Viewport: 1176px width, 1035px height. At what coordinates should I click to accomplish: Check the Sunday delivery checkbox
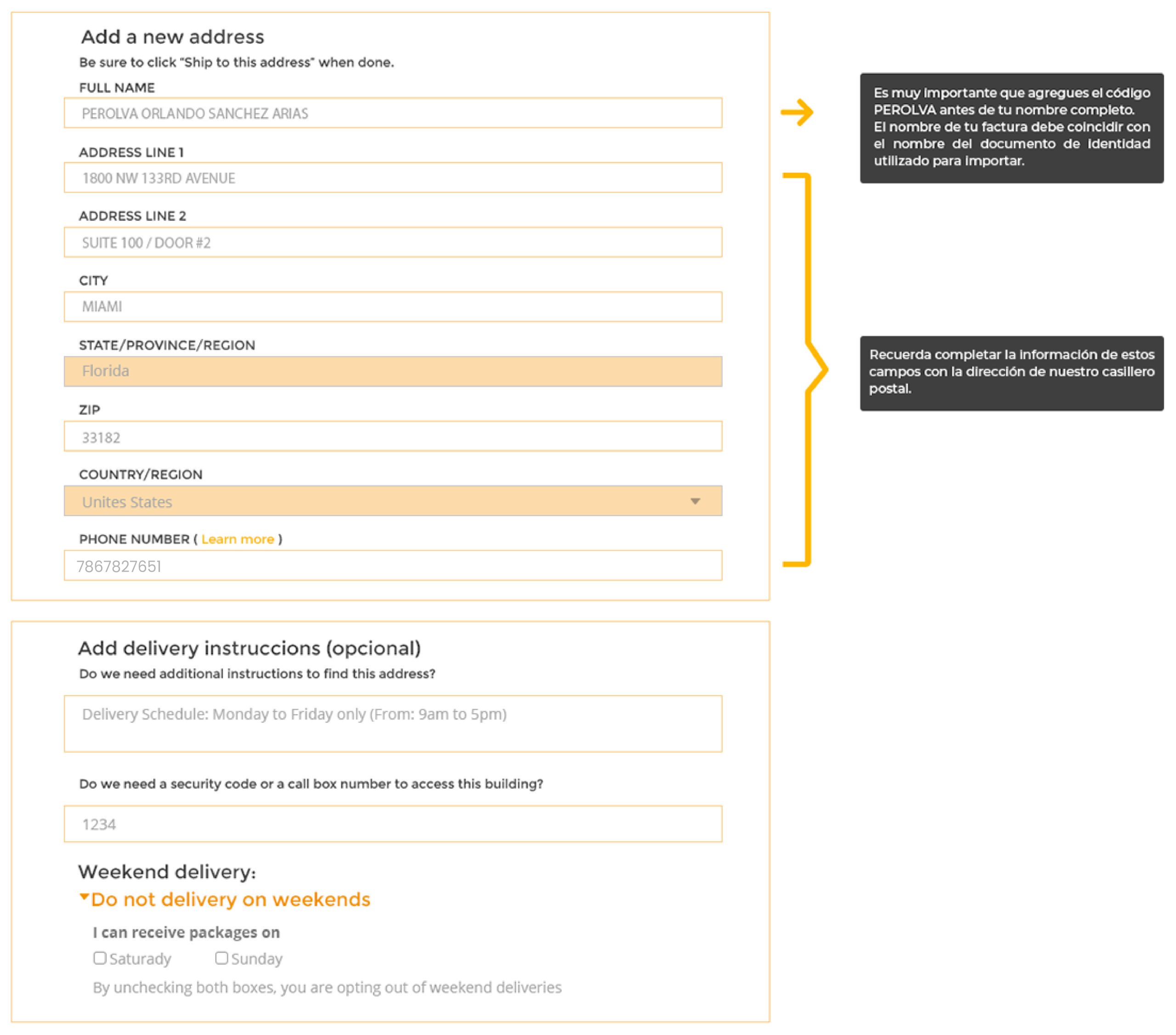point(221,958)
